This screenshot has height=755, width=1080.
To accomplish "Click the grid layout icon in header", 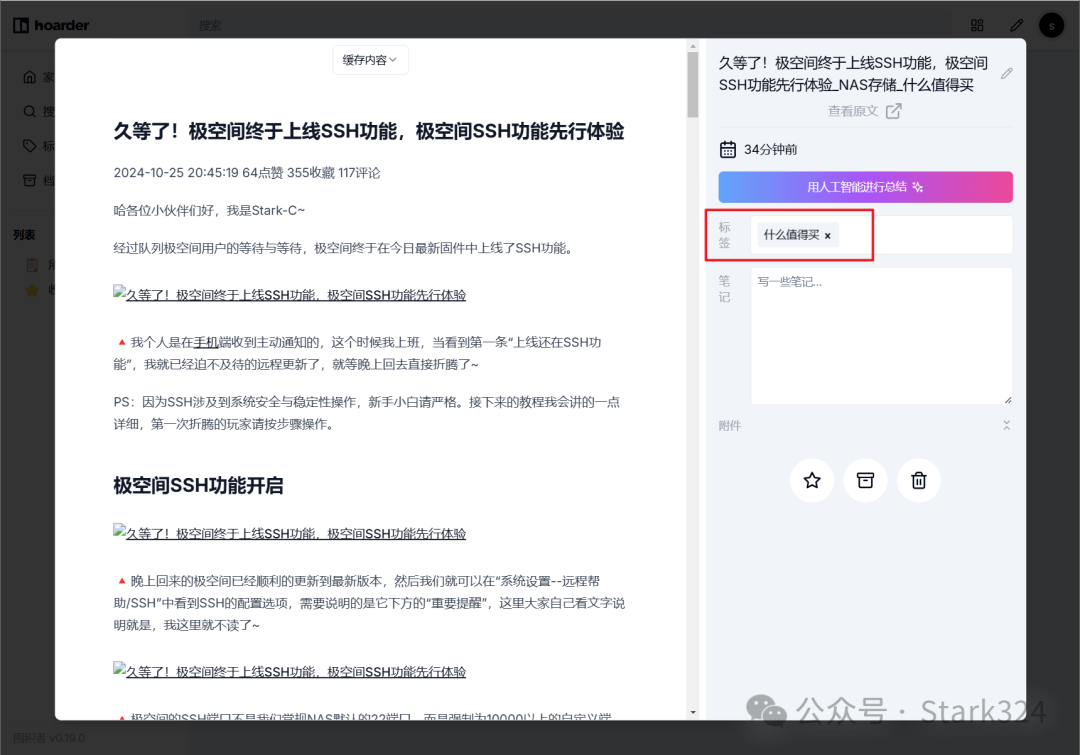I will pyautogui.click(x=977, y=25).
